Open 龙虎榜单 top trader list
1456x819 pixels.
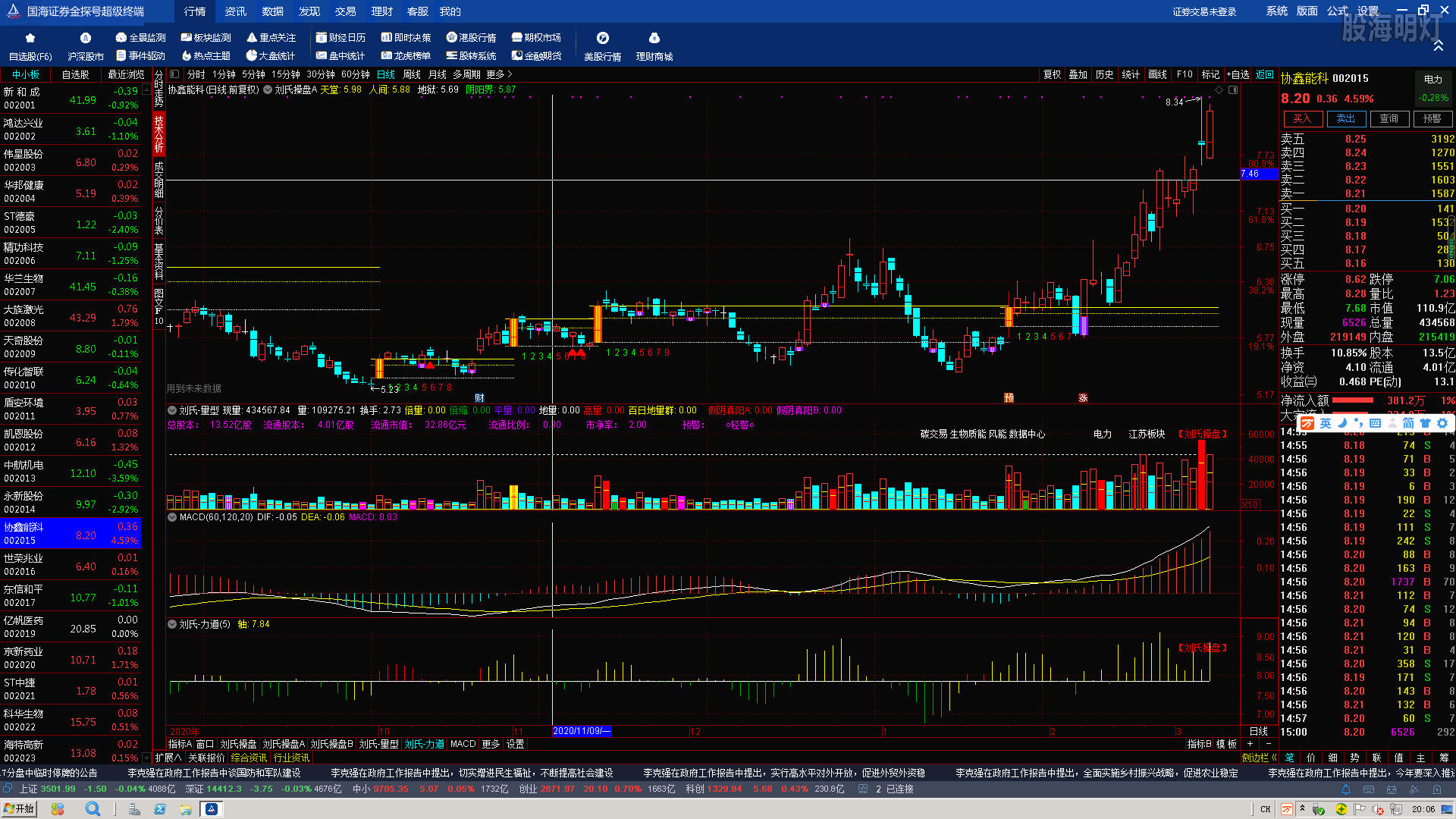click(x=406, y=55)
